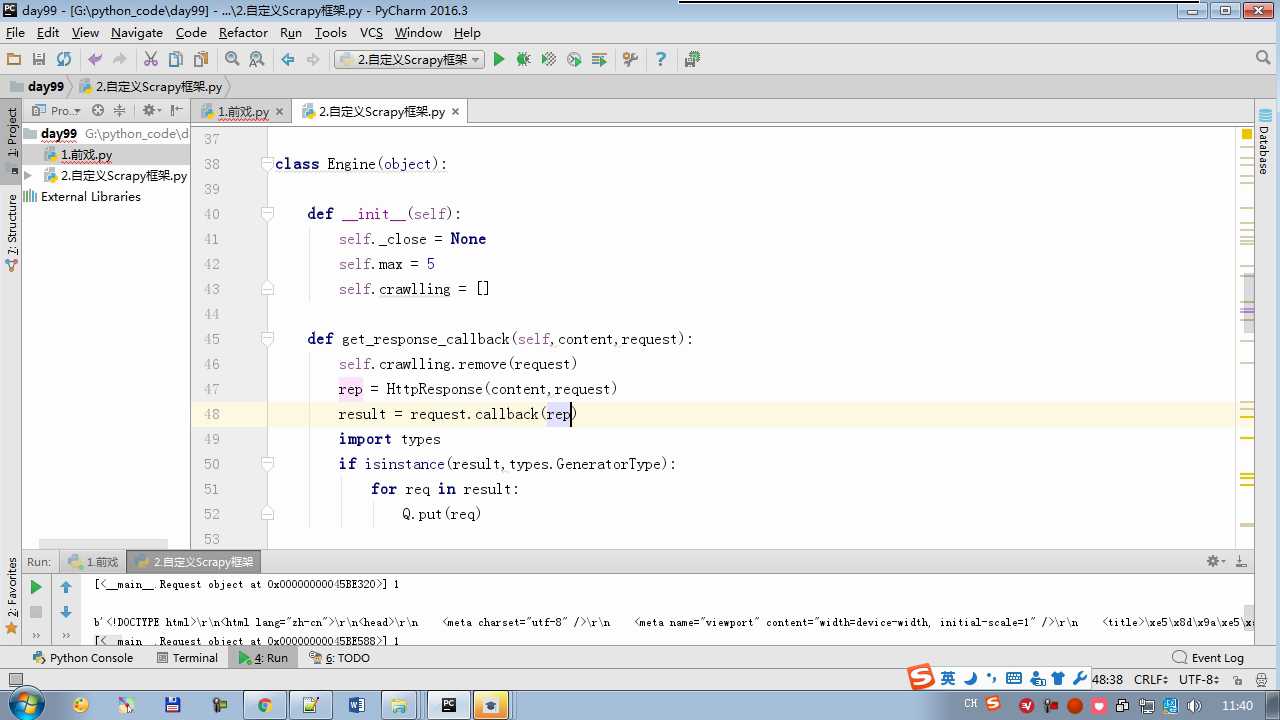Image resolution: width=1280 pixels, height=720 pixels.
Task: Open the Refactor menu
Action: point(243,32)
